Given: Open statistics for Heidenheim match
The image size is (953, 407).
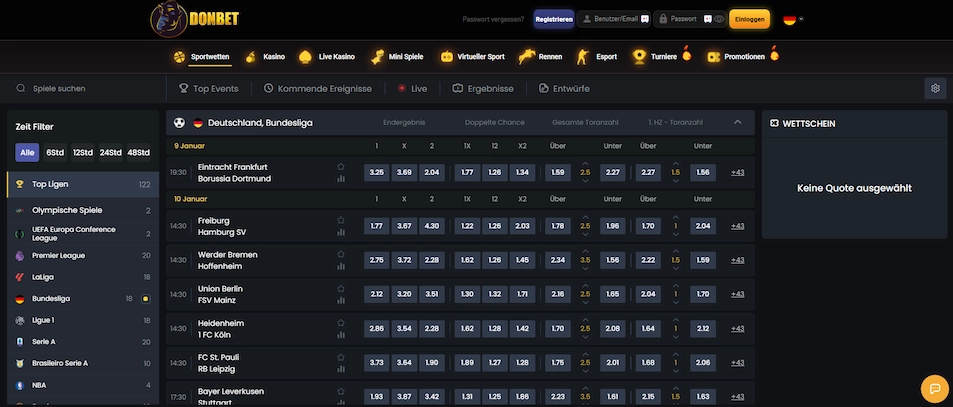Looking at the screenshot, I should tap(341, 335).
